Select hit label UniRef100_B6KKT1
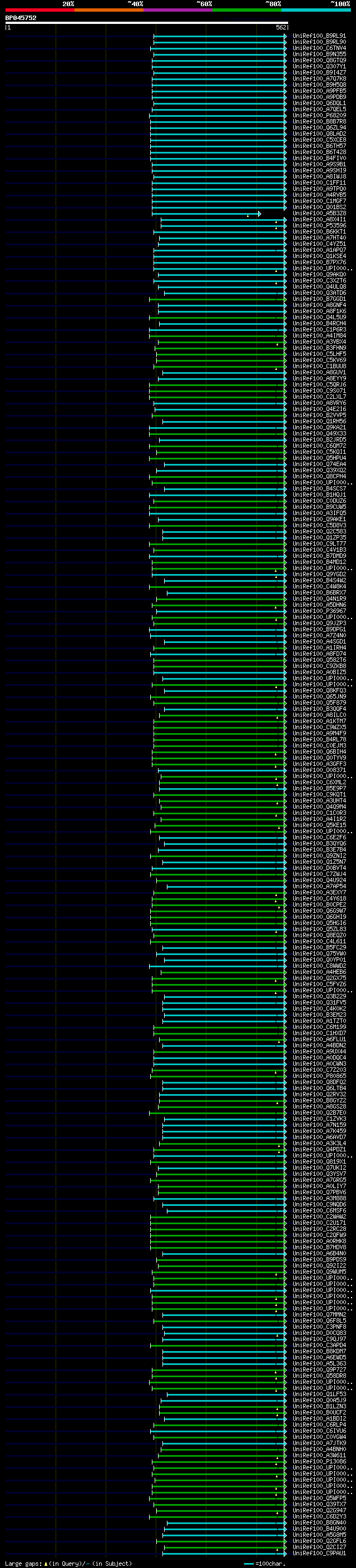 click(x=319, y=232)
